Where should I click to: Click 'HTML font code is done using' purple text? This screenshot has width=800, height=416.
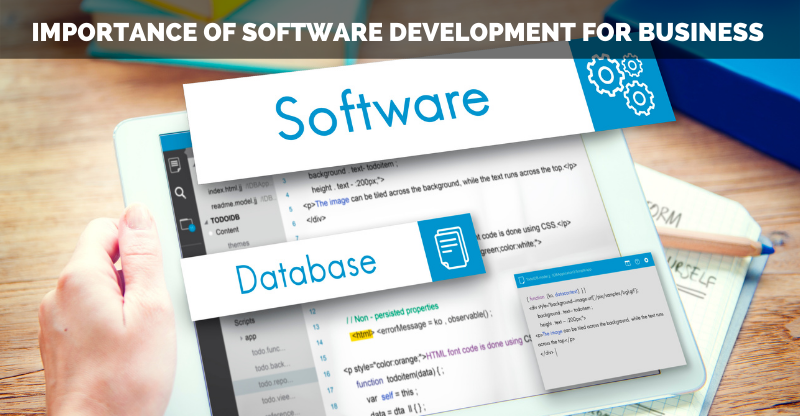[474, 347]
